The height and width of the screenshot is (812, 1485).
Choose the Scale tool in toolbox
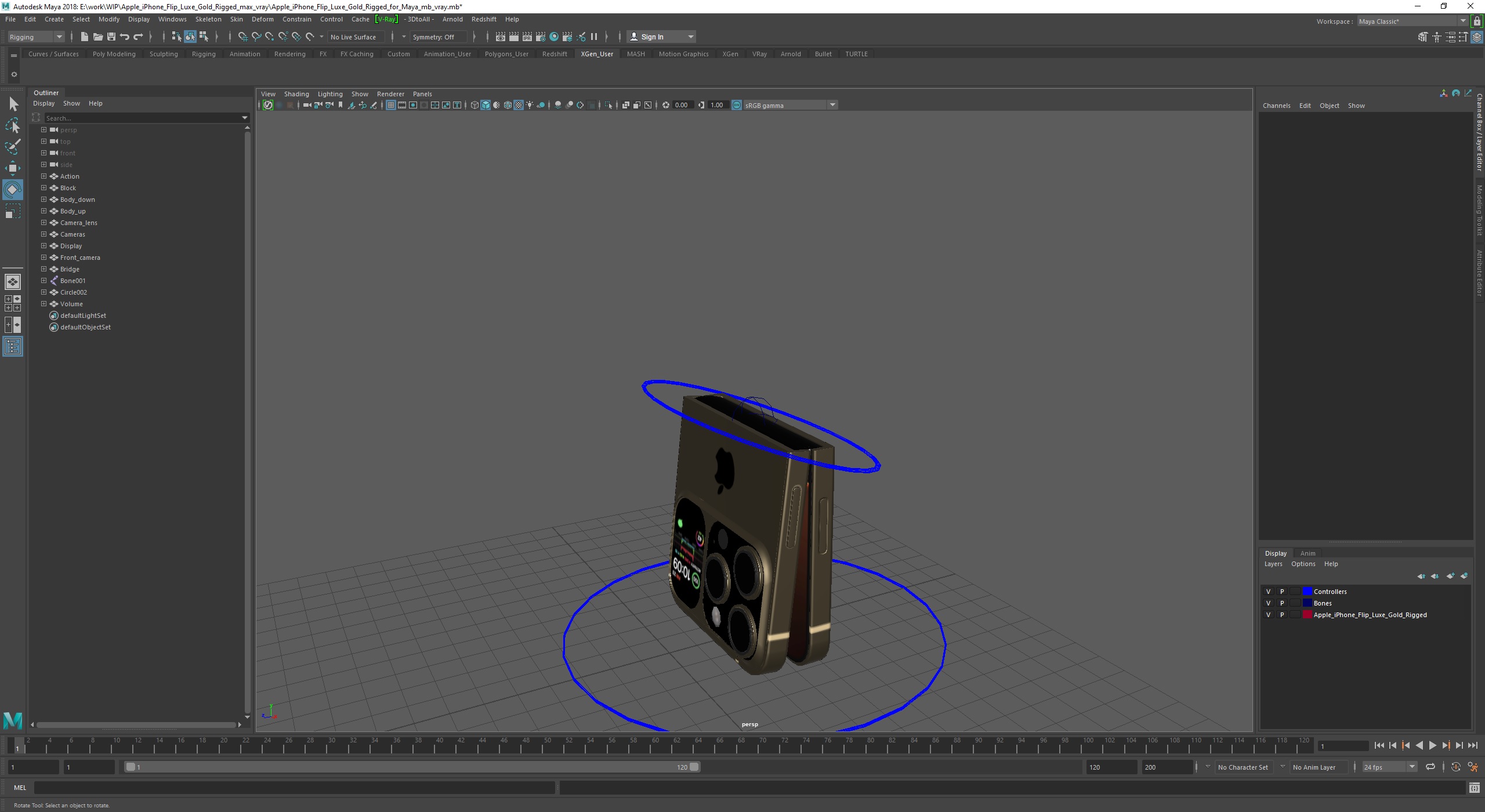[x=13, y=211]
